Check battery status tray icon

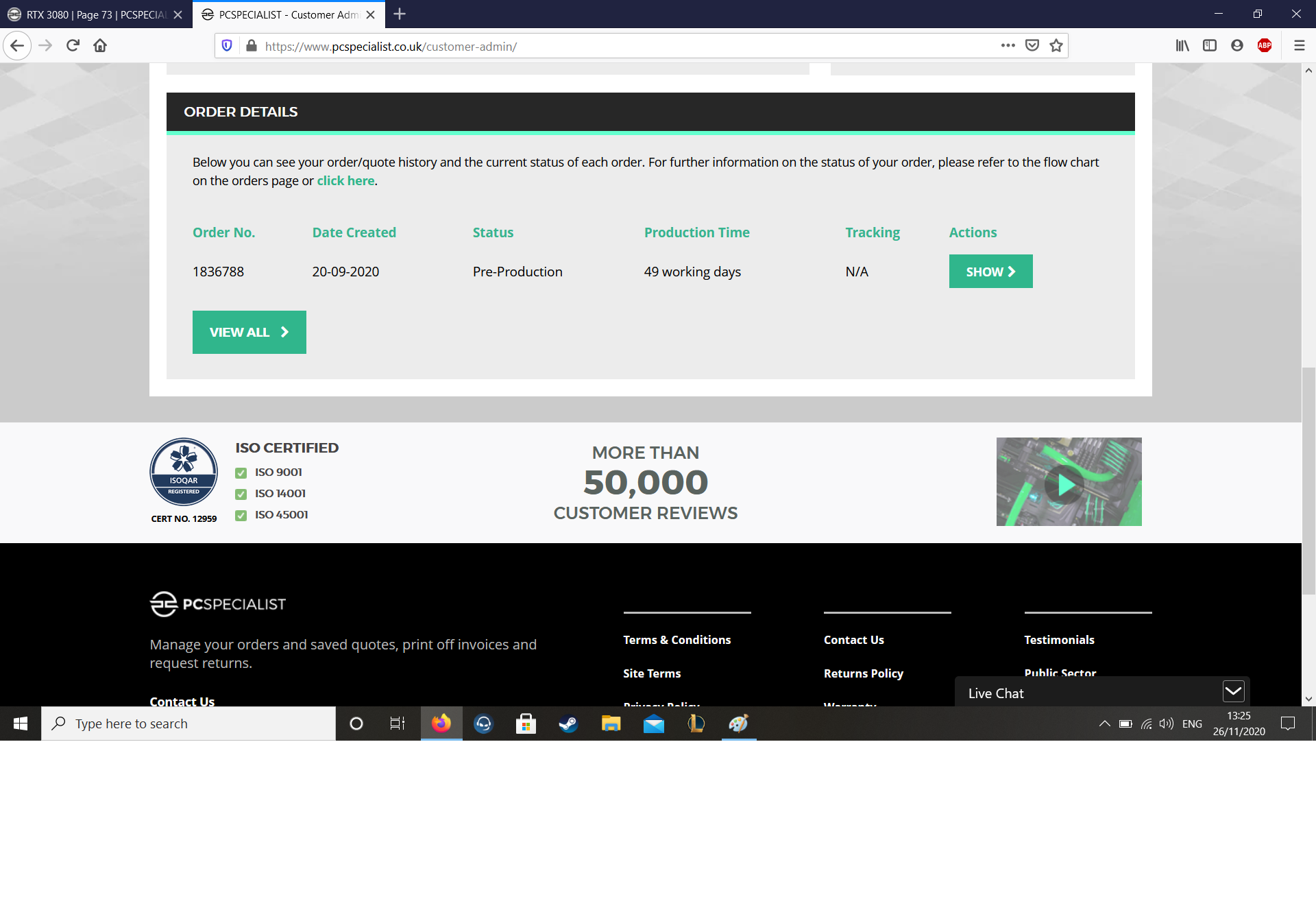(x=1125, y=723)
